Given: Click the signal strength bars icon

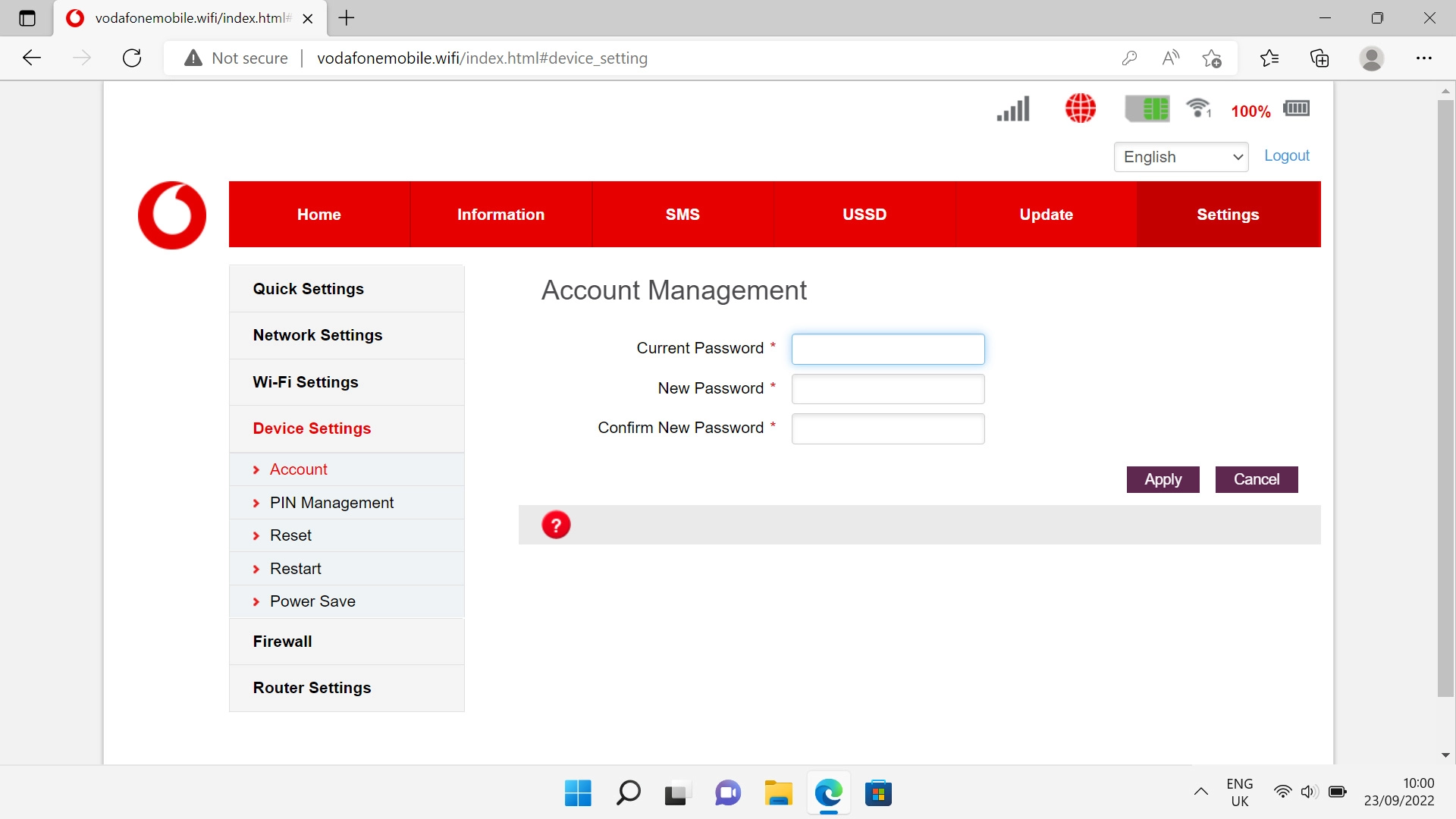Looking at the screenshot, I should [1013, 109].
